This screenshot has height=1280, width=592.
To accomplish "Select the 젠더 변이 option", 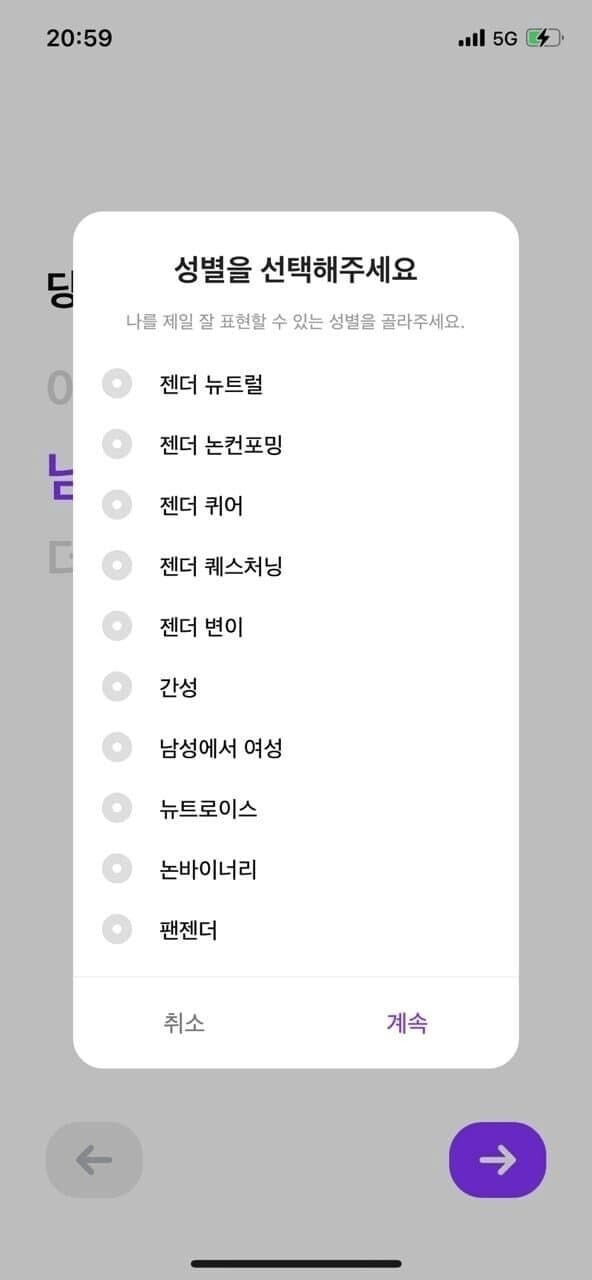I will coord(117,627).
